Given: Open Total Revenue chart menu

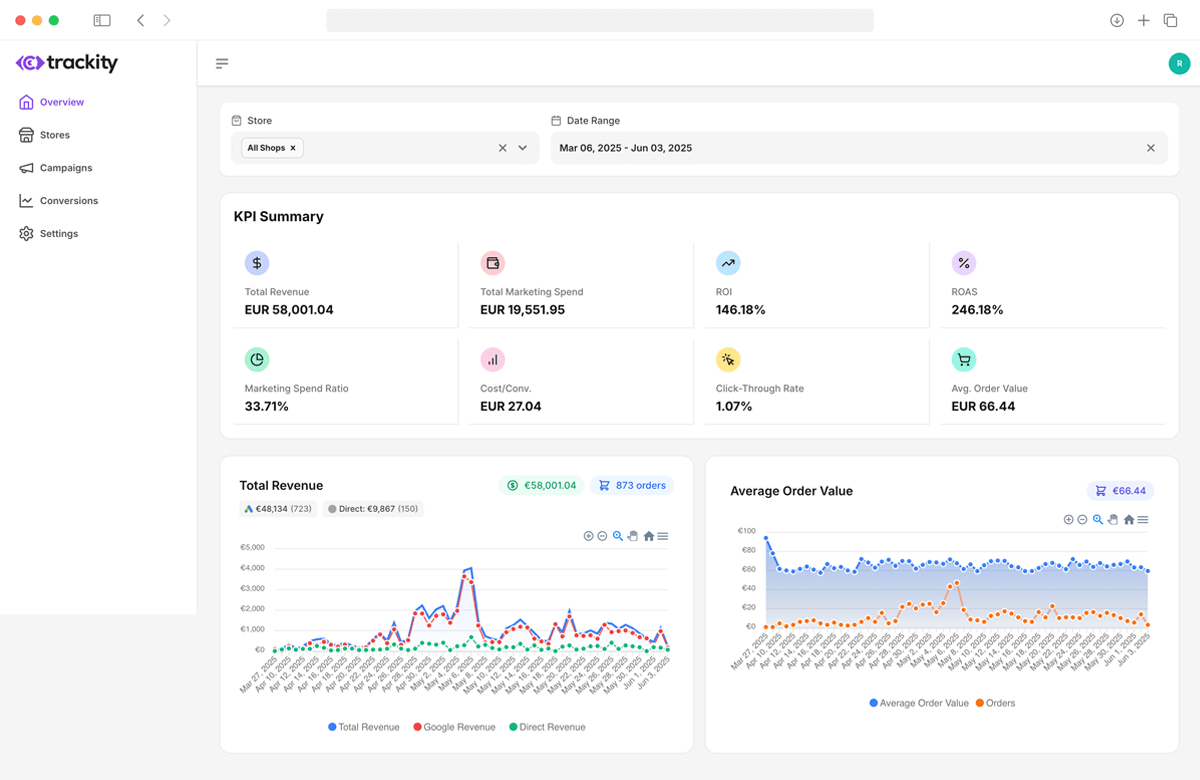Looking at the screenshot, I should click(662, 537).
